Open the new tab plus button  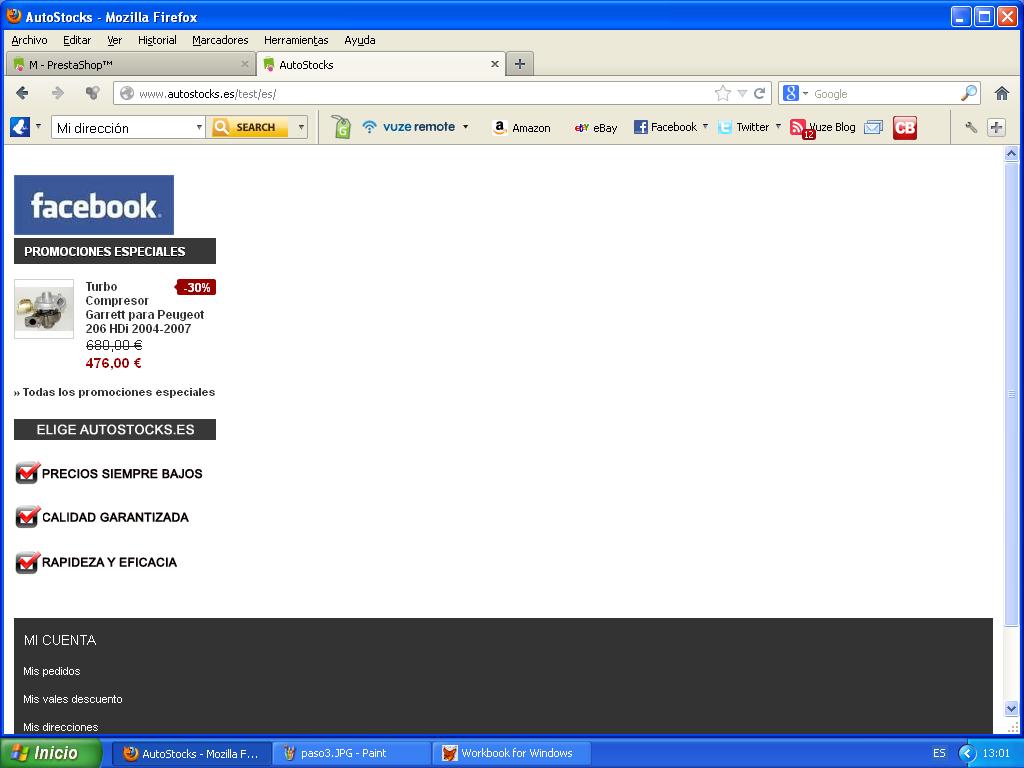point(520,64)
